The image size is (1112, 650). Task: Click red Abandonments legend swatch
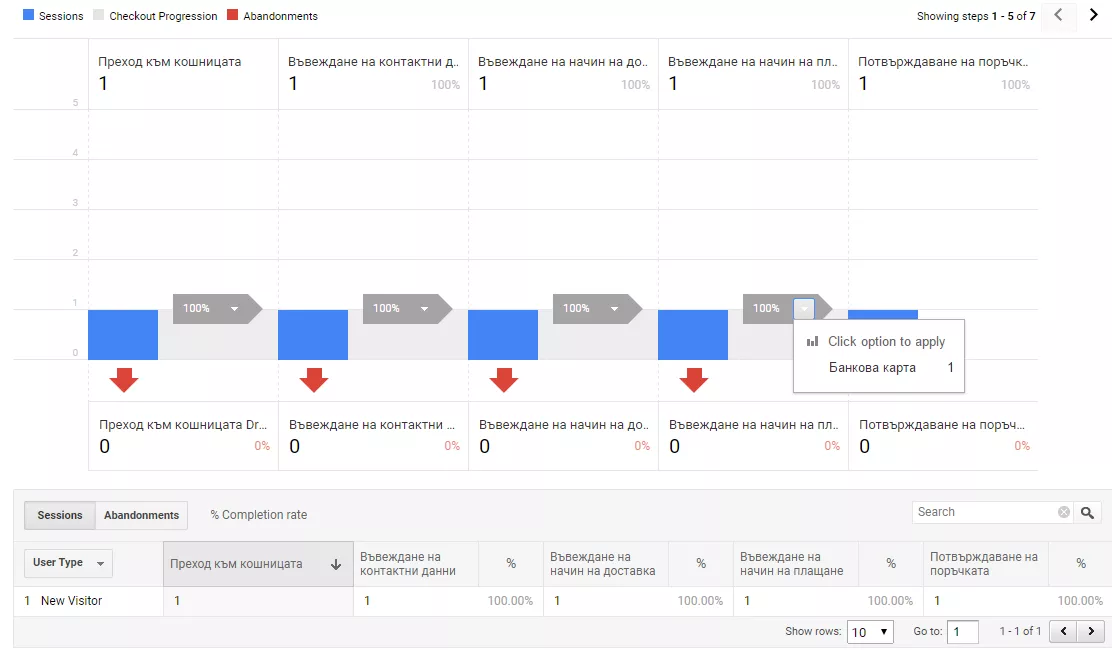pos(233,15)
